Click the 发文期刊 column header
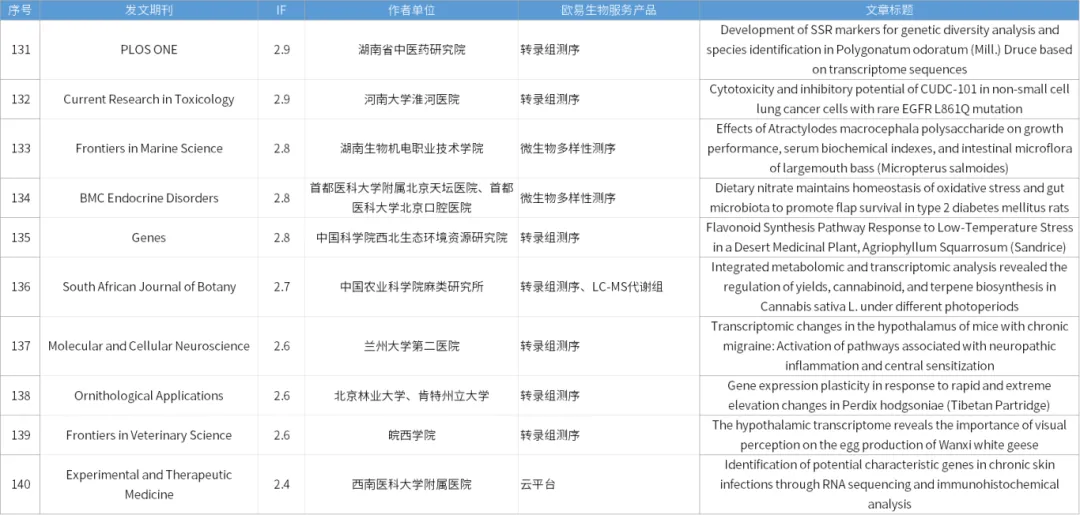This screenshot has height=515, width=1080. pos(148,10)
